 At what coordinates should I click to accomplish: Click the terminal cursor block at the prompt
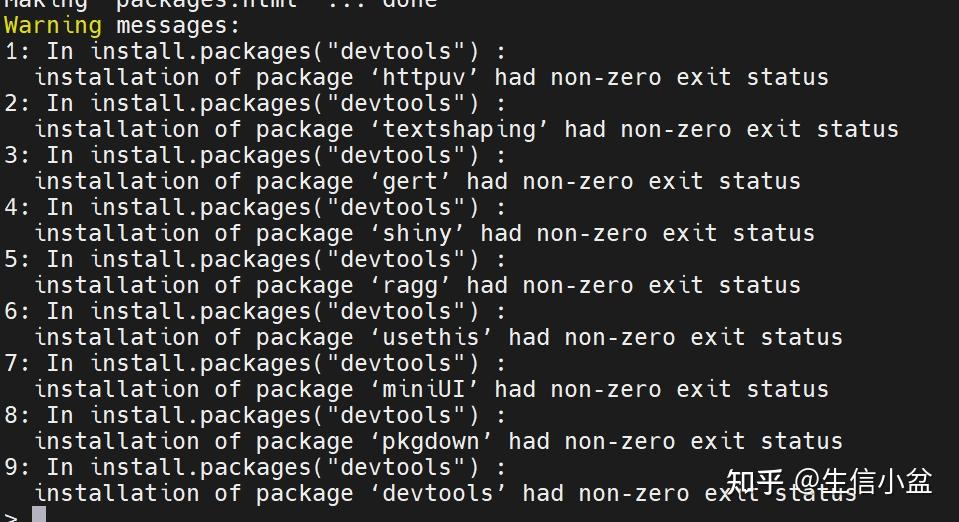(x=39, y=515)
